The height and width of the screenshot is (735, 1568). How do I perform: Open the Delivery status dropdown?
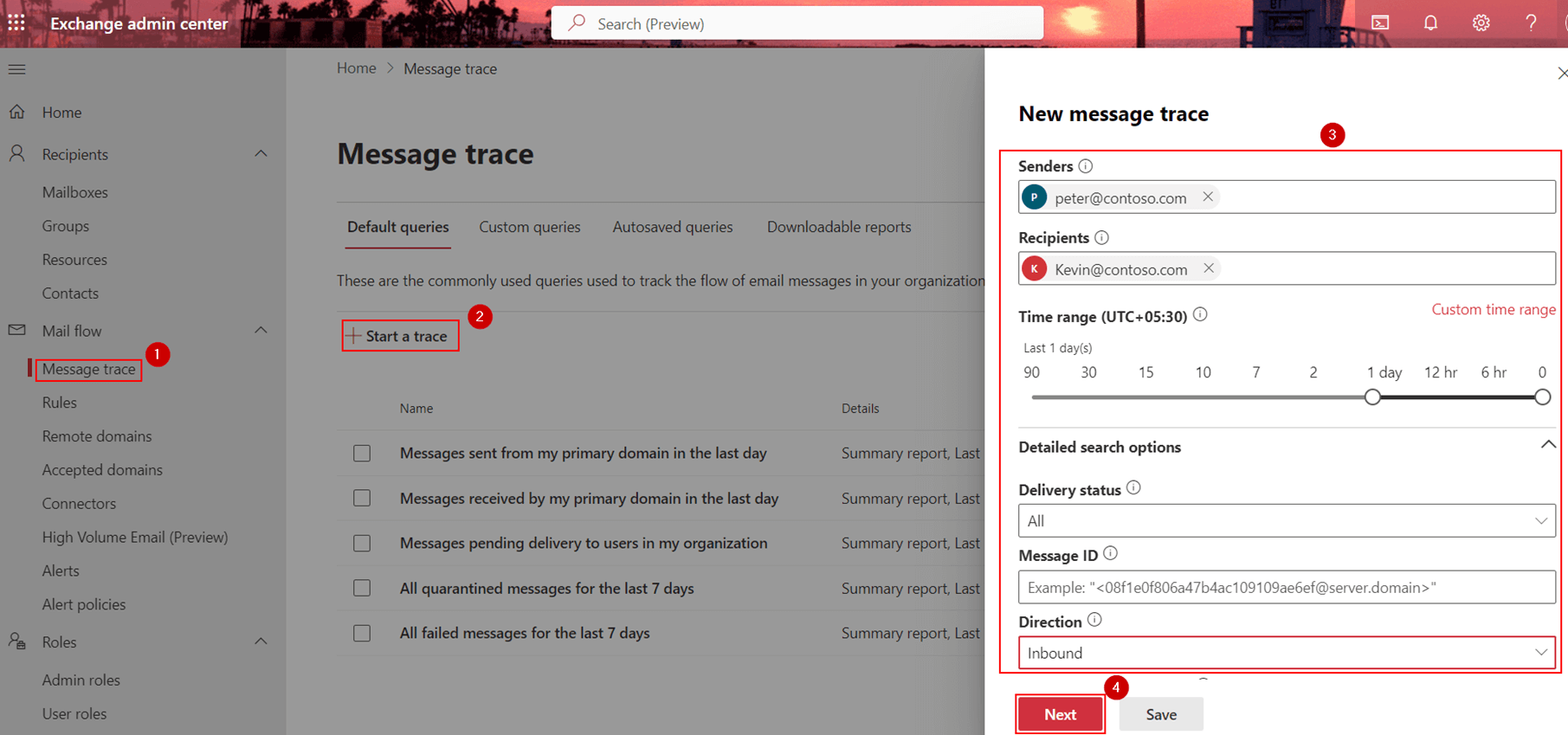tap(1287, 520)
